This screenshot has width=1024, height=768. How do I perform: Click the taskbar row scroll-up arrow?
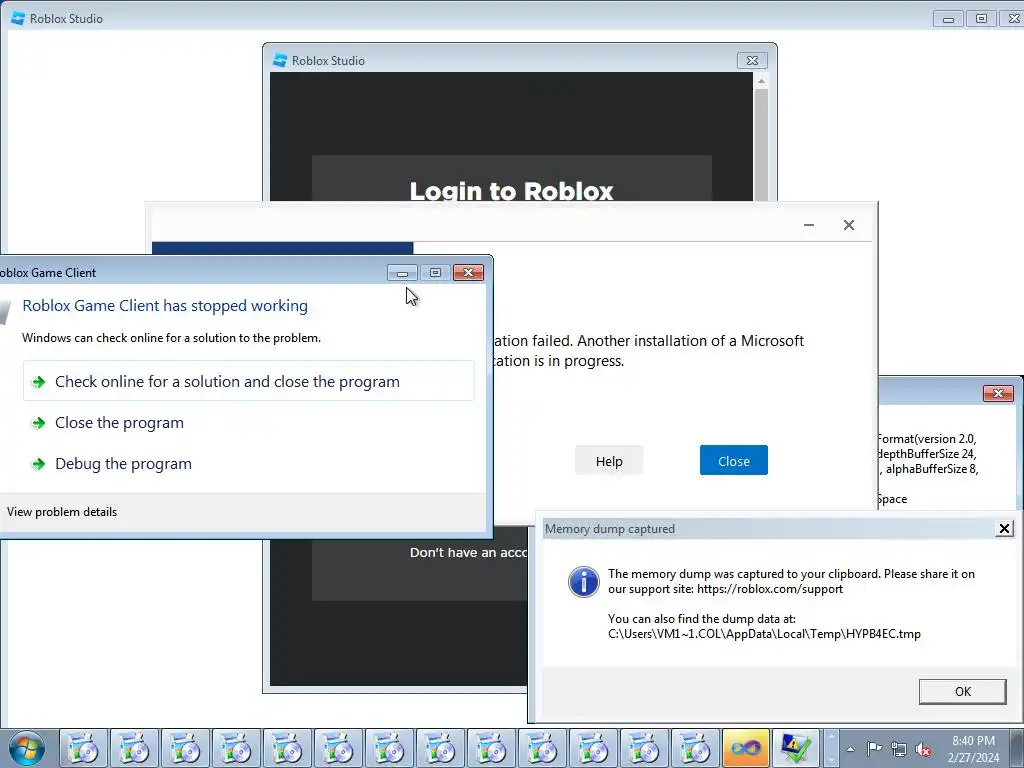tap(831, 737)
